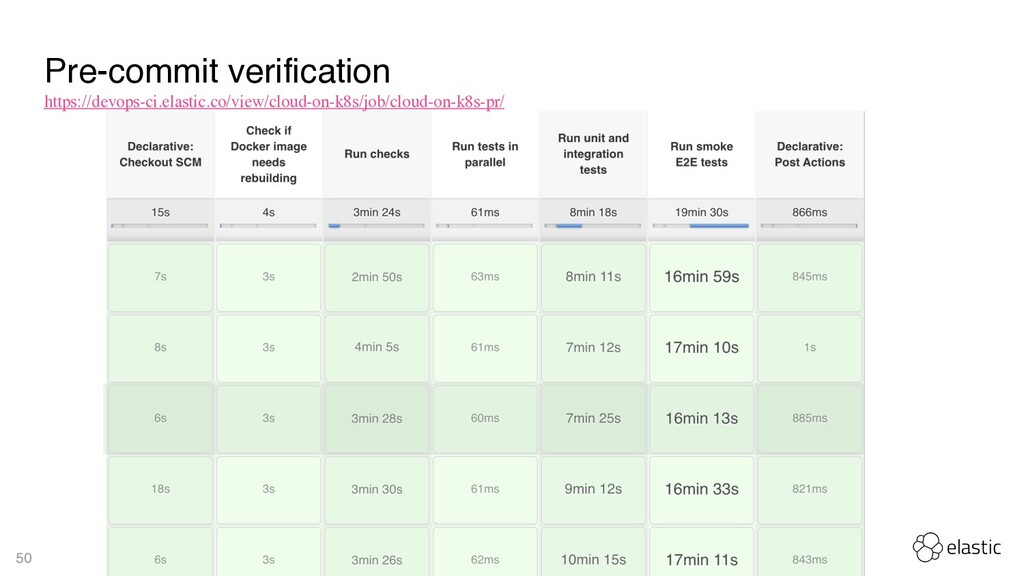Open the 9min 12s unit tests cell
The width and height of the screenshot is (1024, 576).
pos(593,489)
